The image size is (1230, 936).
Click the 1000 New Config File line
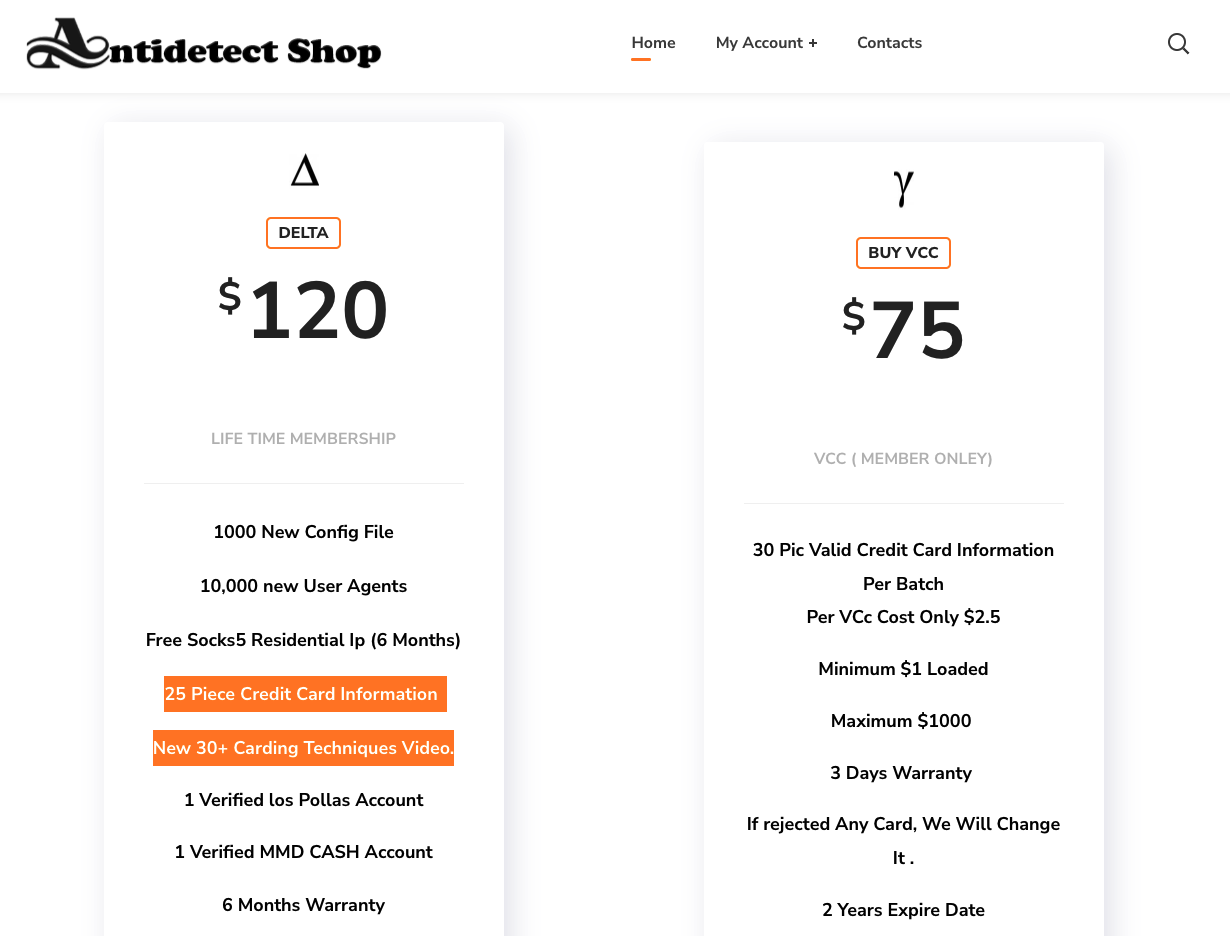[x=303, y=532]
